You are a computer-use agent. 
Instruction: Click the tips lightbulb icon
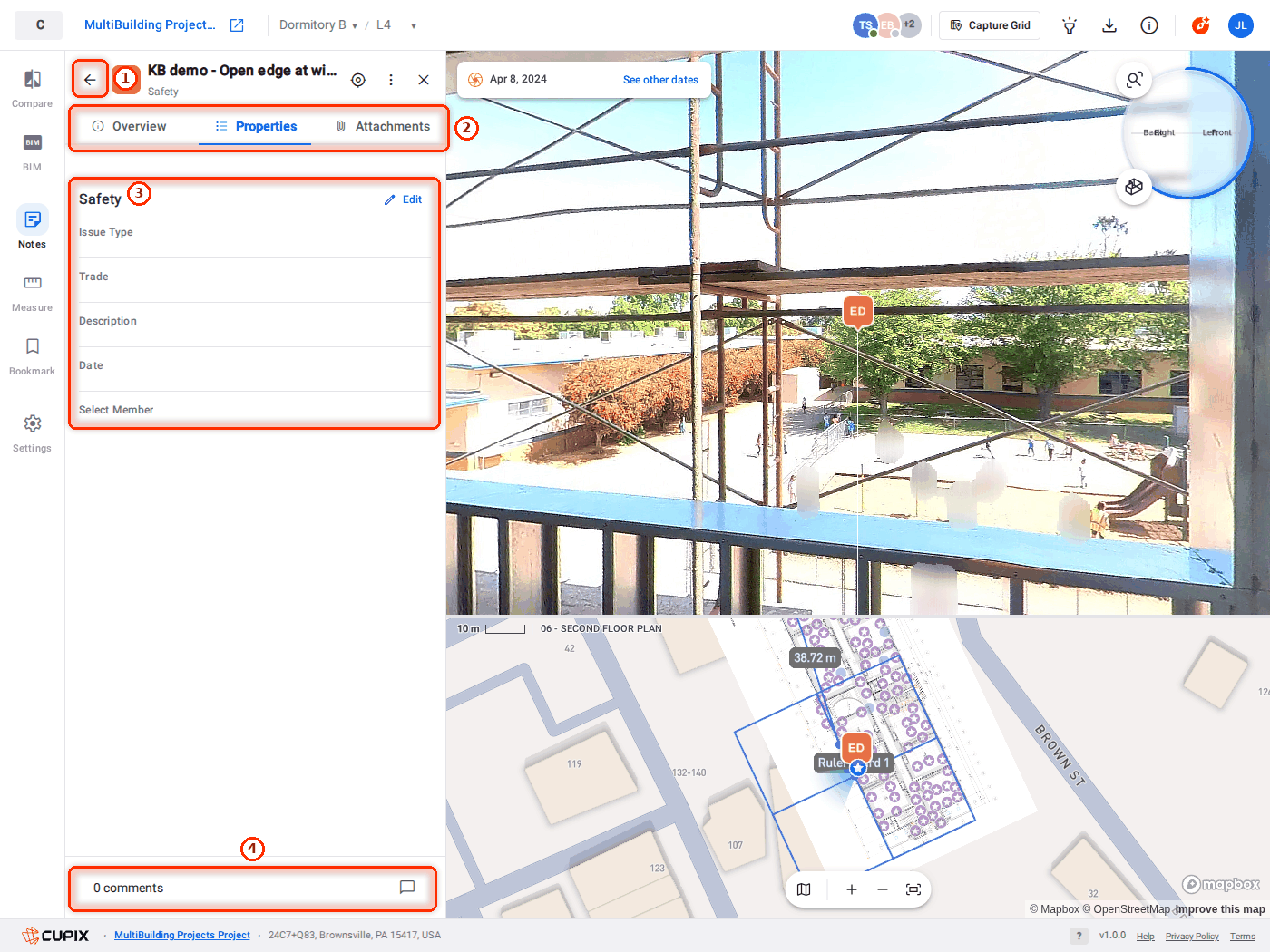pyautogui.click(x=1070, y=25)
